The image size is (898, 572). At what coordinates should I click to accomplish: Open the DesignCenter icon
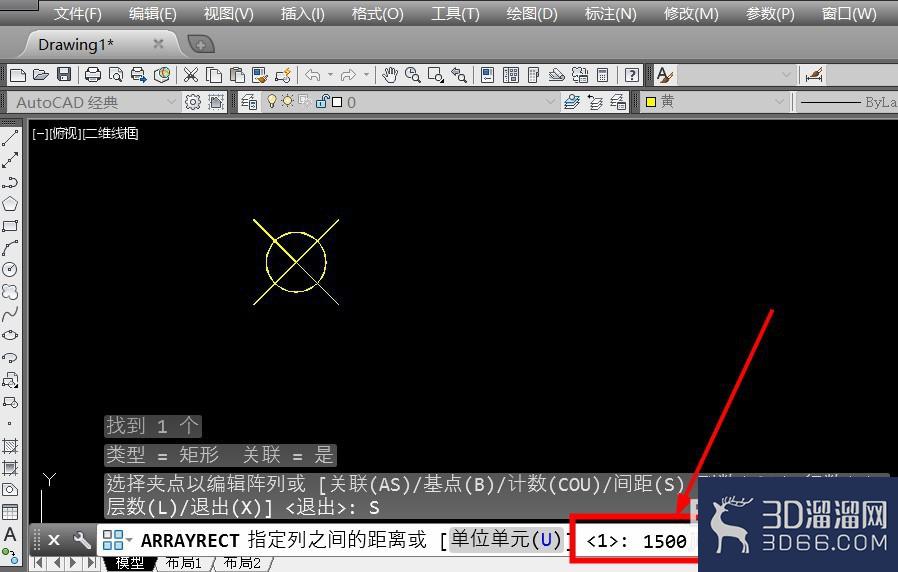point(511,75)
